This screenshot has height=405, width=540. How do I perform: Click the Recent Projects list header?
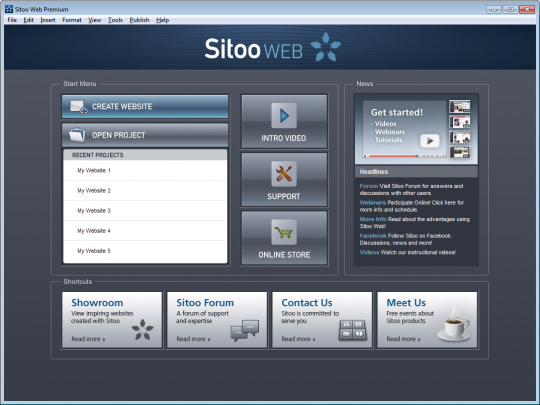pos(145,155)
